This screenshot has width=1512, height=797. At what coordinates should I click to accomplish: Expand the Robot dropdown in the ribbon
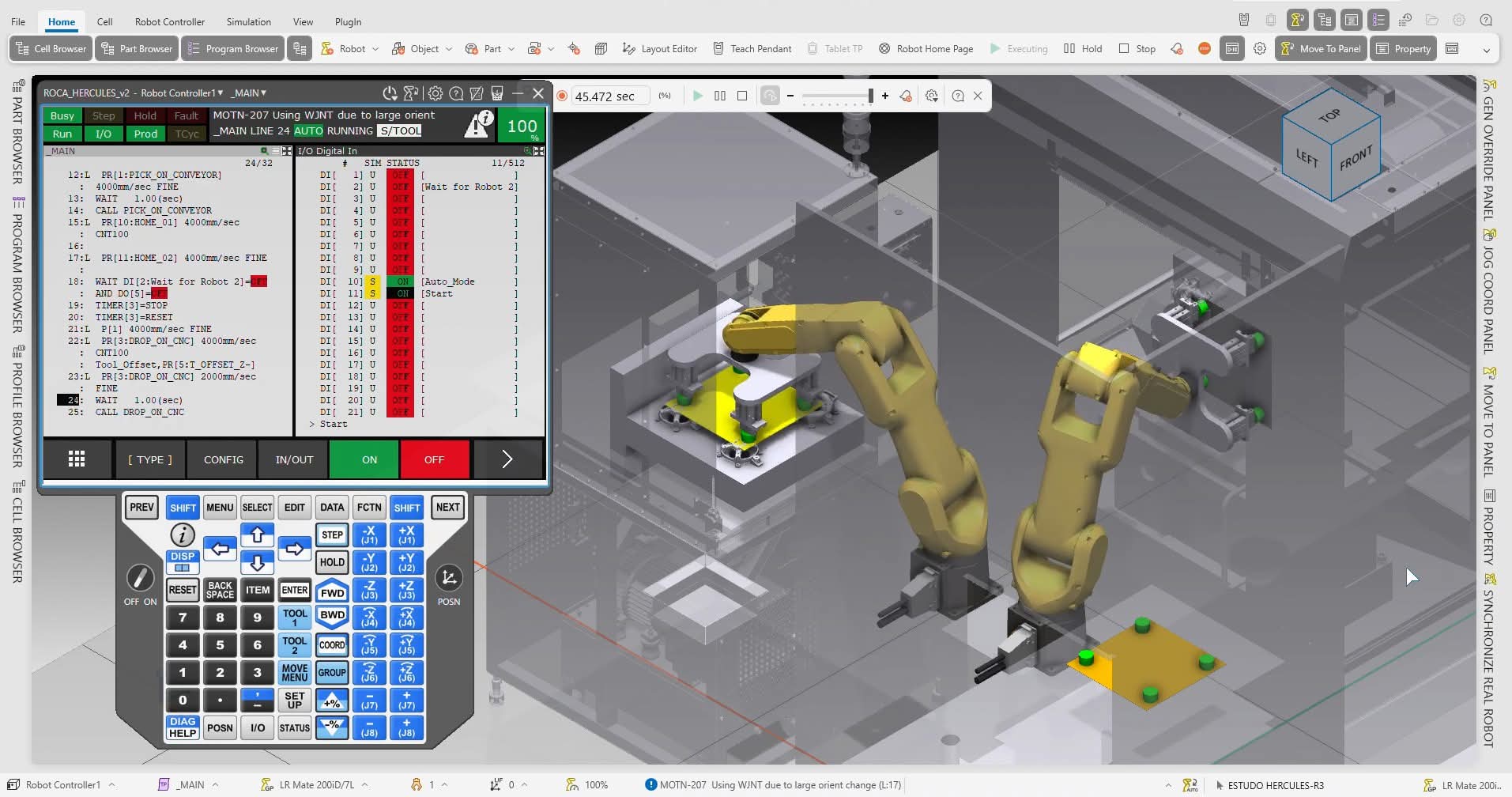coord(375,48)
